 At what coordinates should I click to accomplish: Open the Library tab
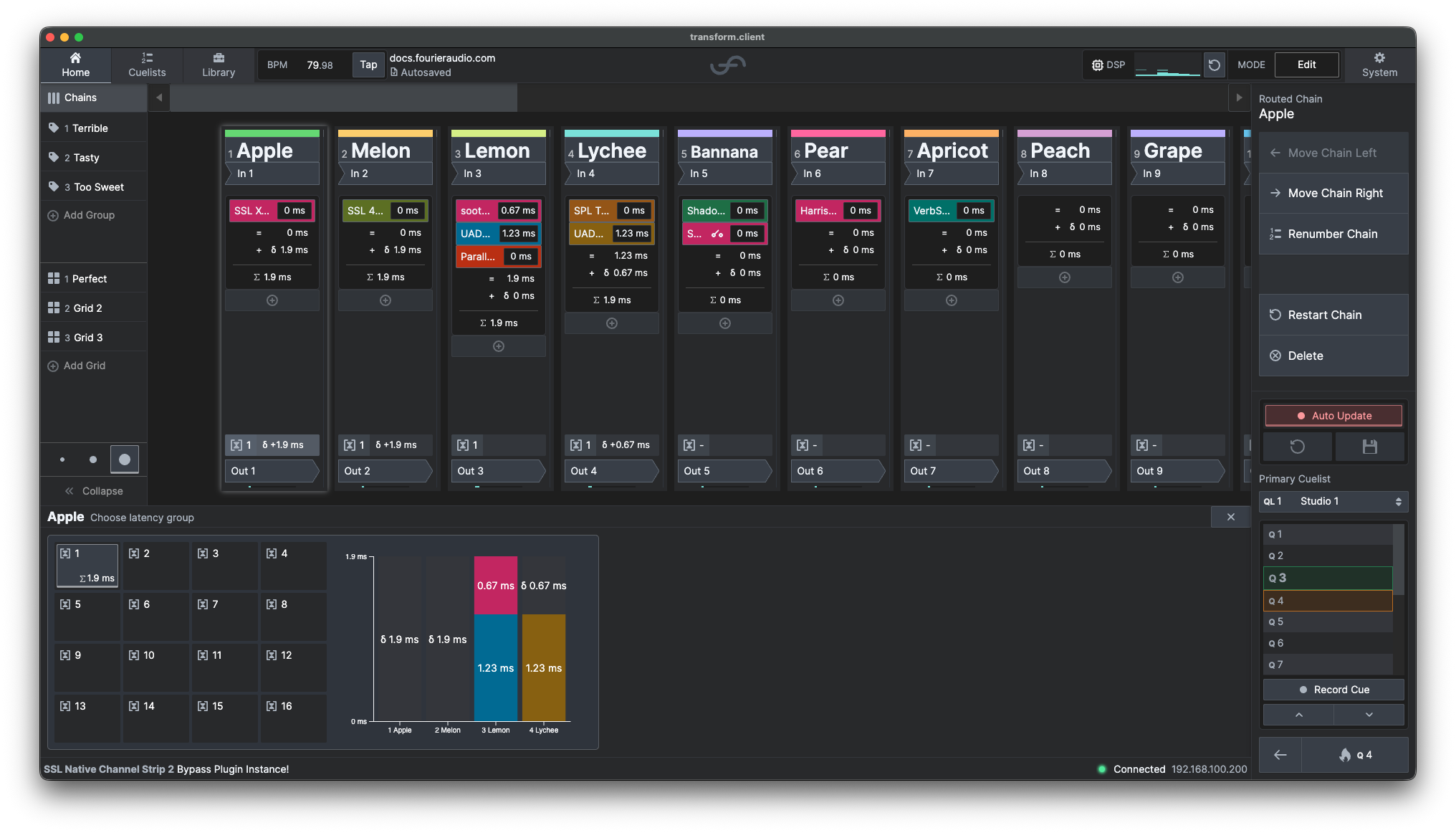pos(219,65)
